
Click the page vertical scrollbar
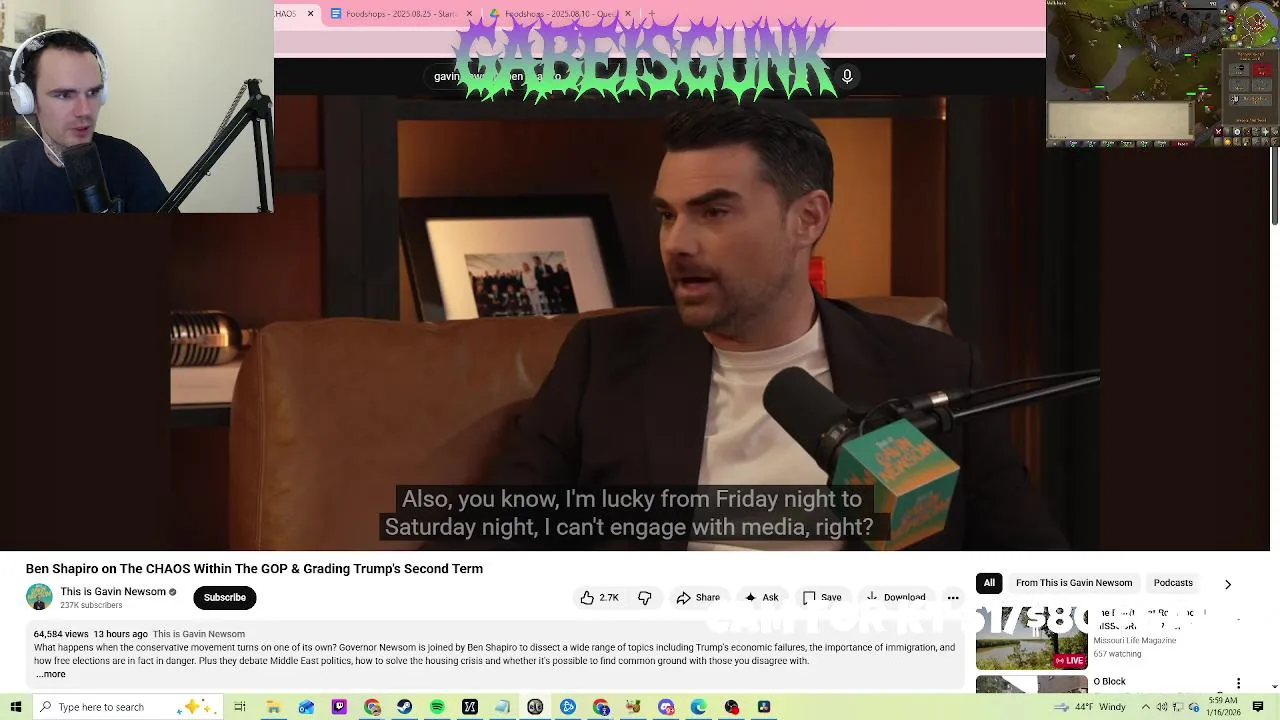point(1274,186)
